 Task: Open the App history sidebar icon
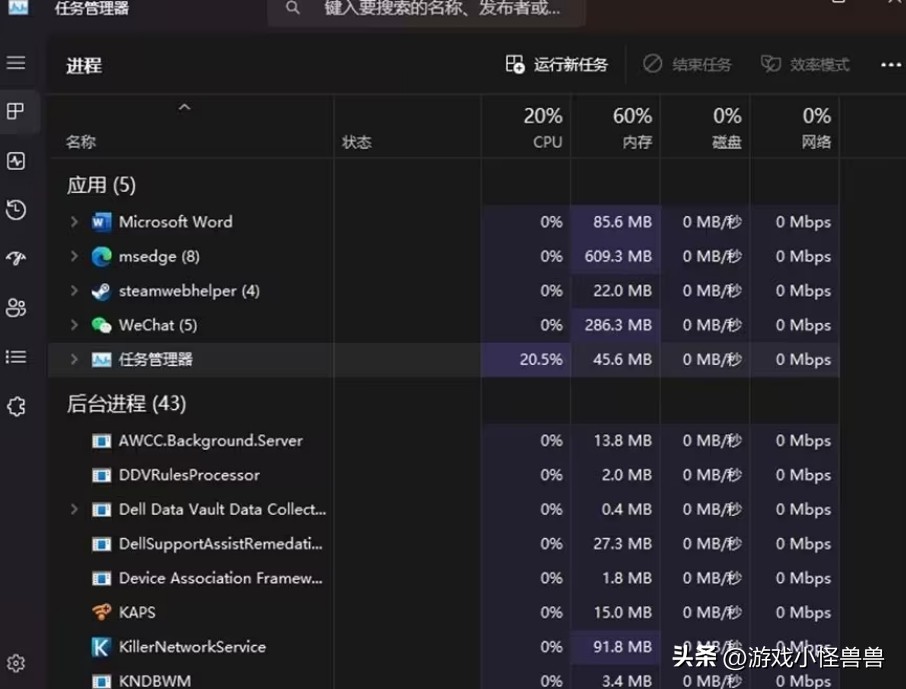16,210
